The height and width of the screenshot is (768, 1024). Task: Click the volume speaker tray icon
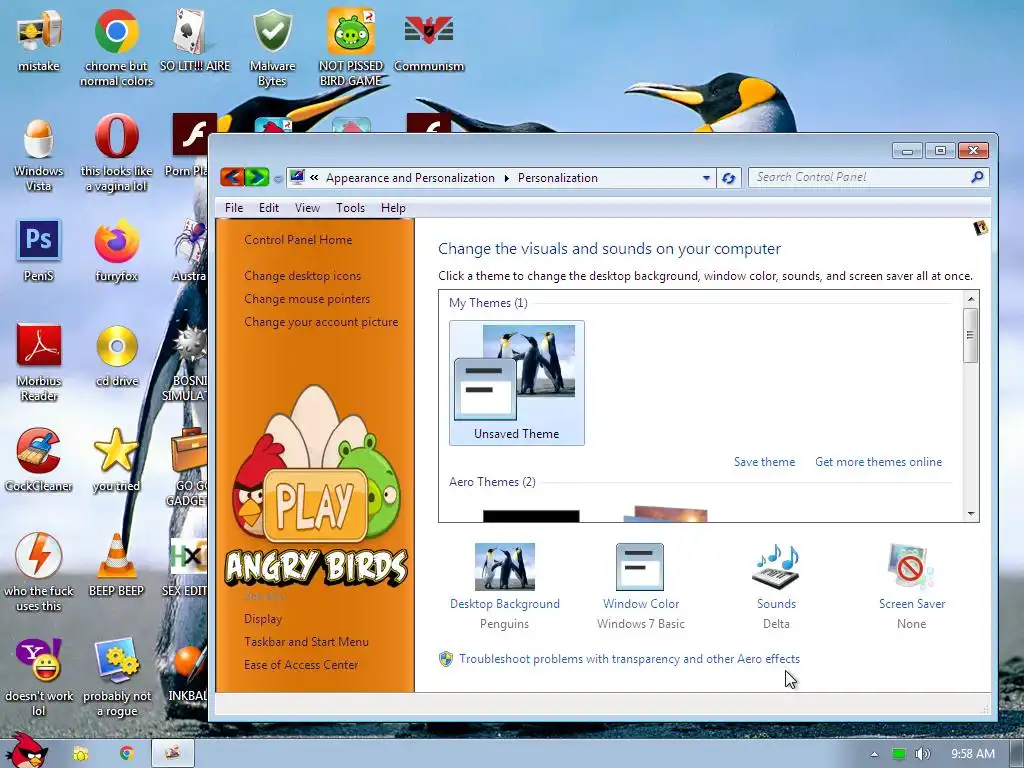tap(922, 754)
